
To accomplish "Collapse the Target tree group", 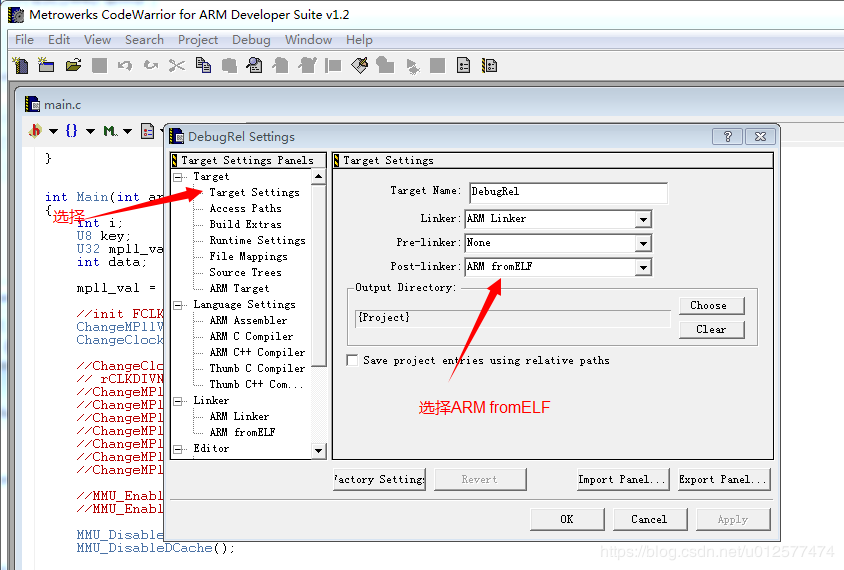I will tap(178, 177).
